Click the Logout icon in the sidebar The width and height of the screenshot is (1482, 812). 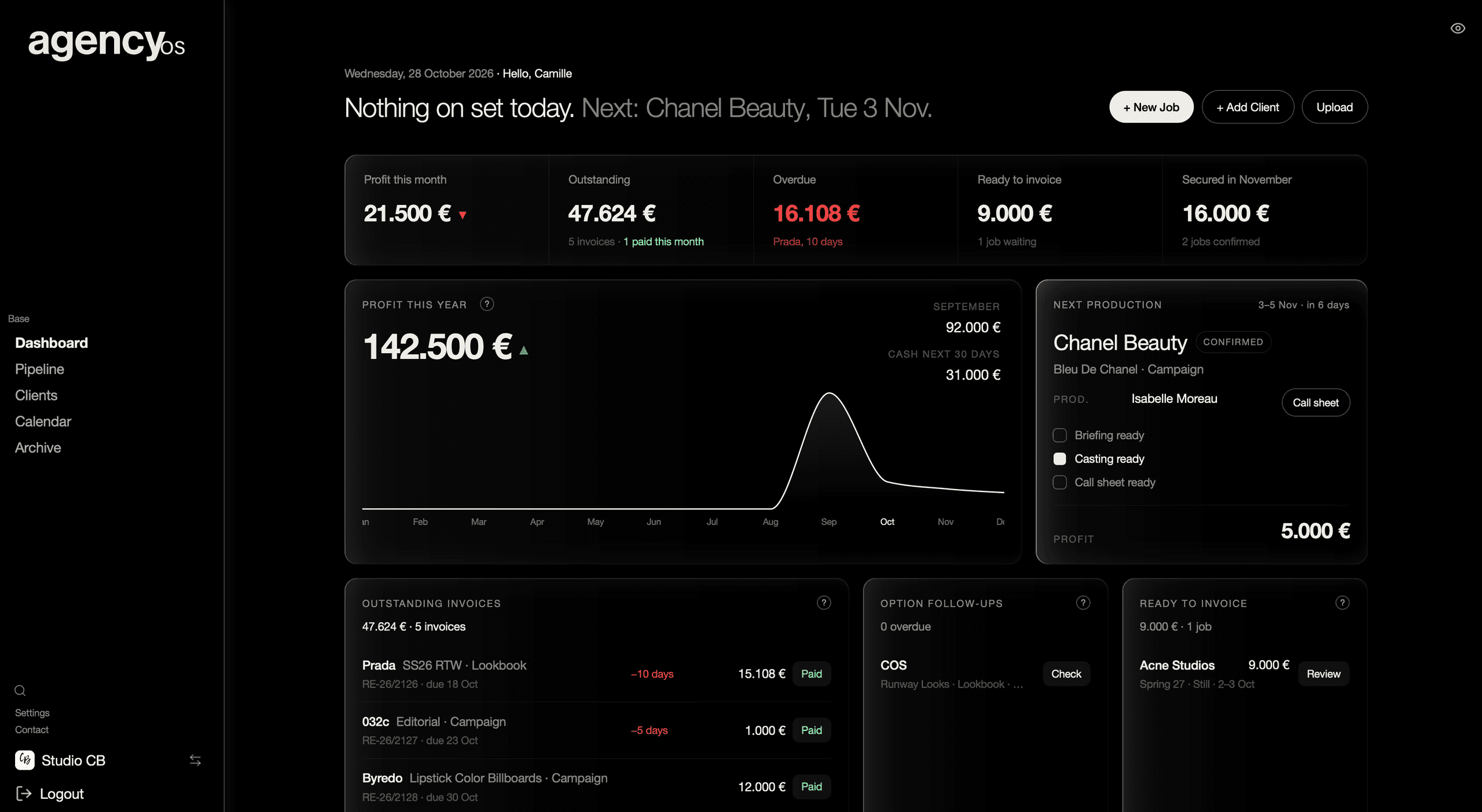click(x=24, y=793)
